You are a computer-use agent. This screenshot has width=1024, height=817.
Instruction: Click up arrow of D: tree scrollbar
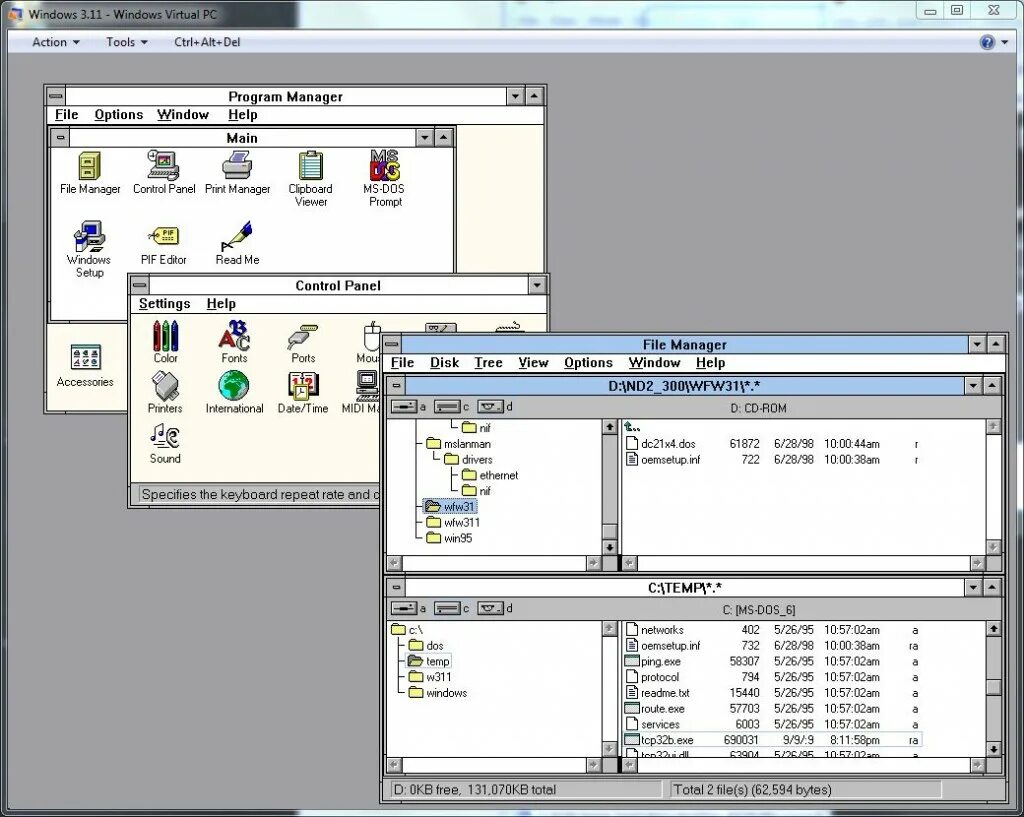[x=609, y=427]
